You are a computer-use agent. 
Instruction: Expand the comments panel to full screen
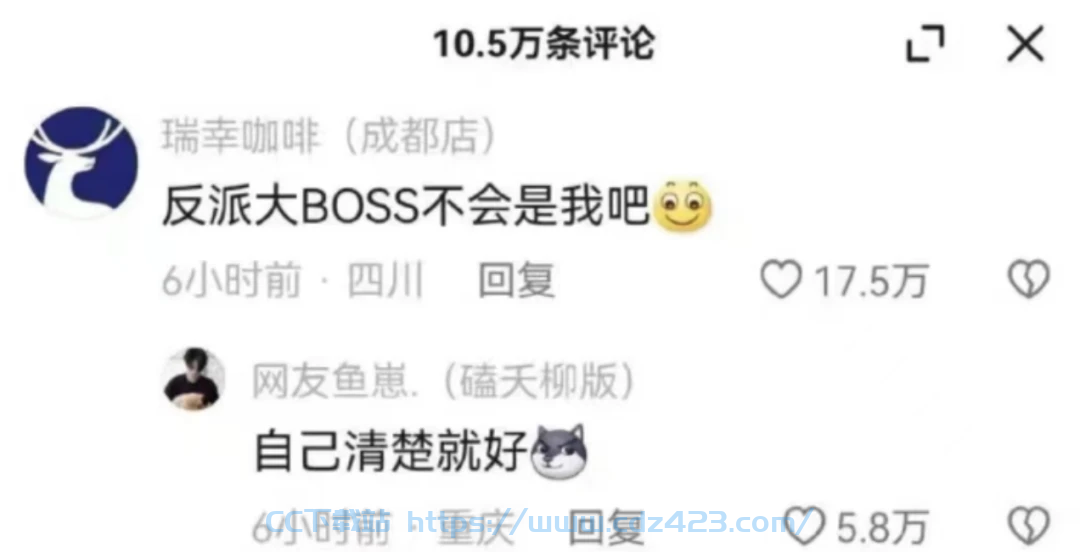tap(925, 44)
